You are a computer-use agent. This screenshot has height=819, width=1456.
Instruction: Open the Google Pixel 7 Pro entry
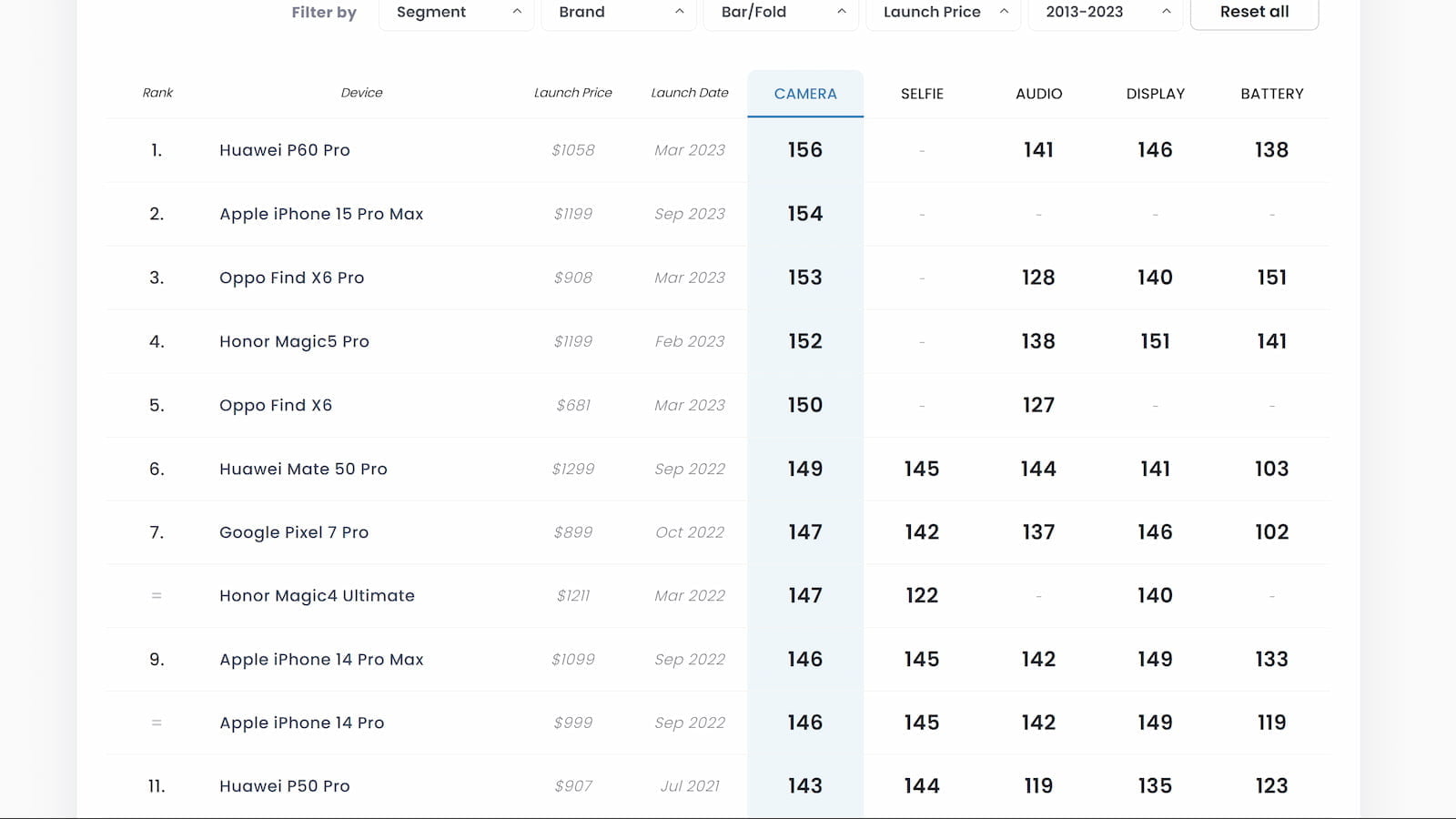[x=294, y=532]
